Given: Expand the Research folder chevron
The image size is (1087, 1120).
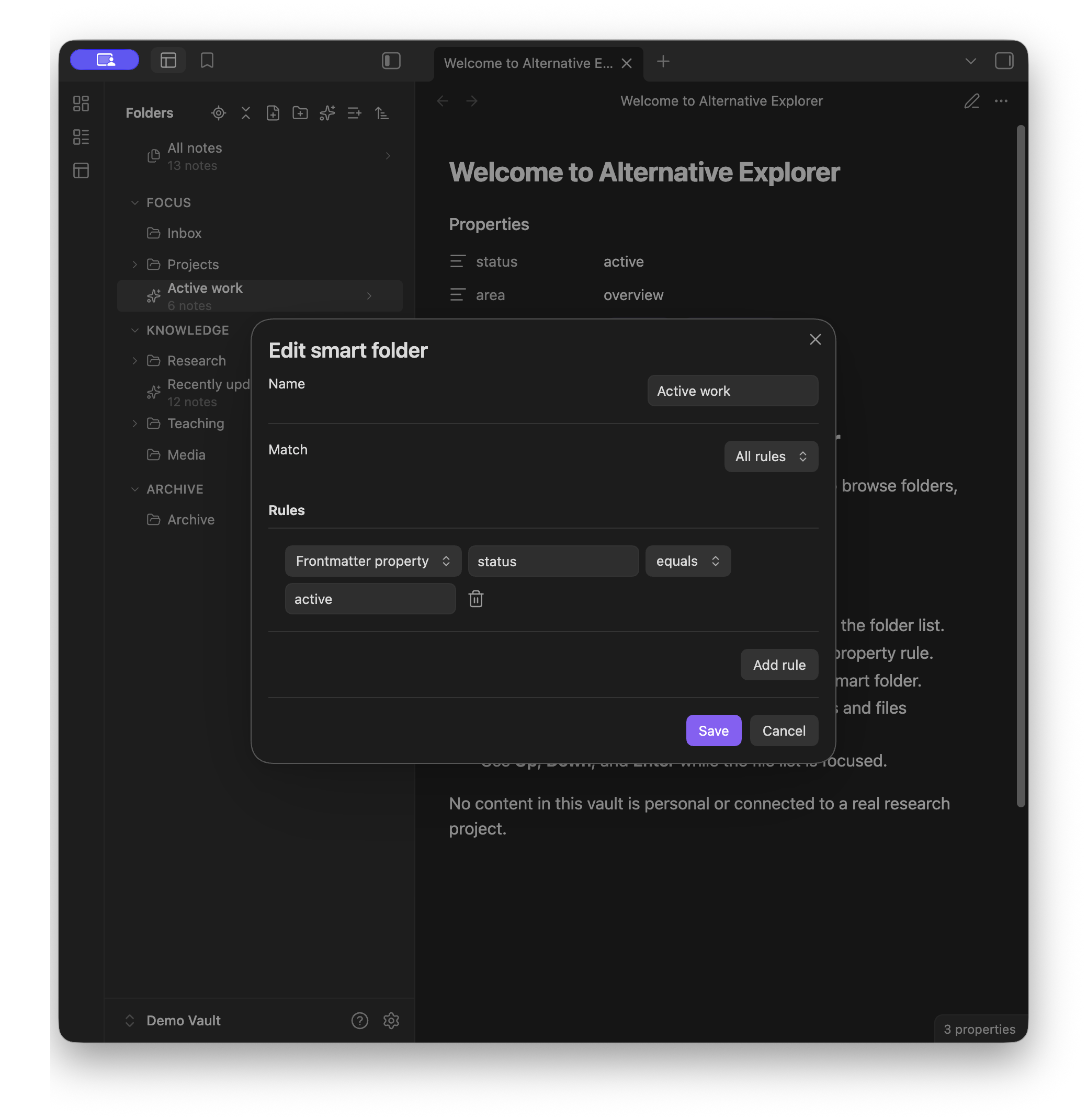Looking at the screenshot, I should [134, 361].
